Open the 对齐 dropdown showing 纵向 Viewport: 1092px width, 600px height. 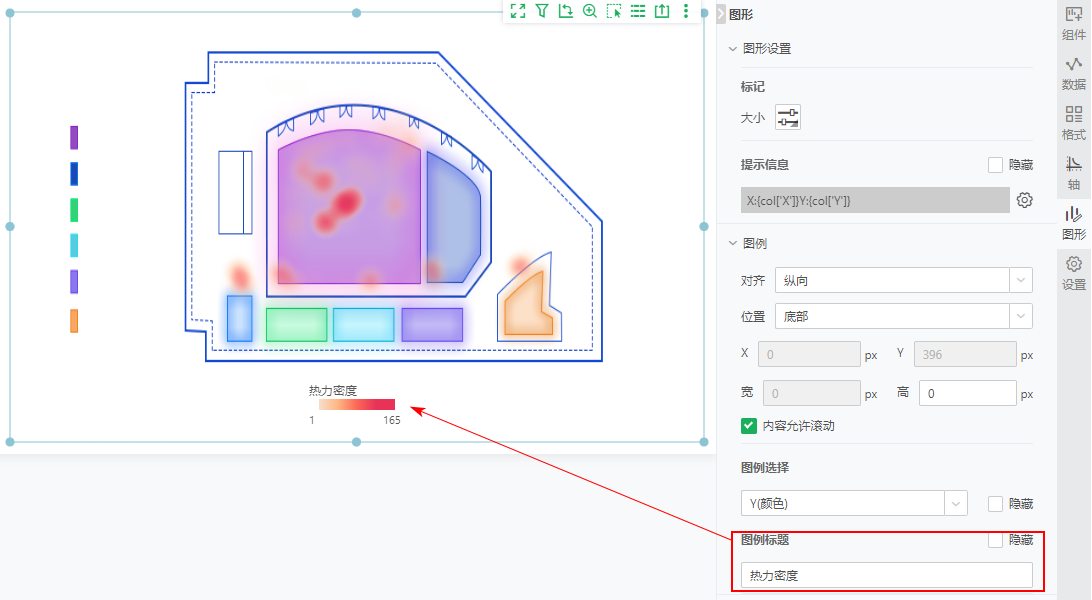tap(903, 280)
